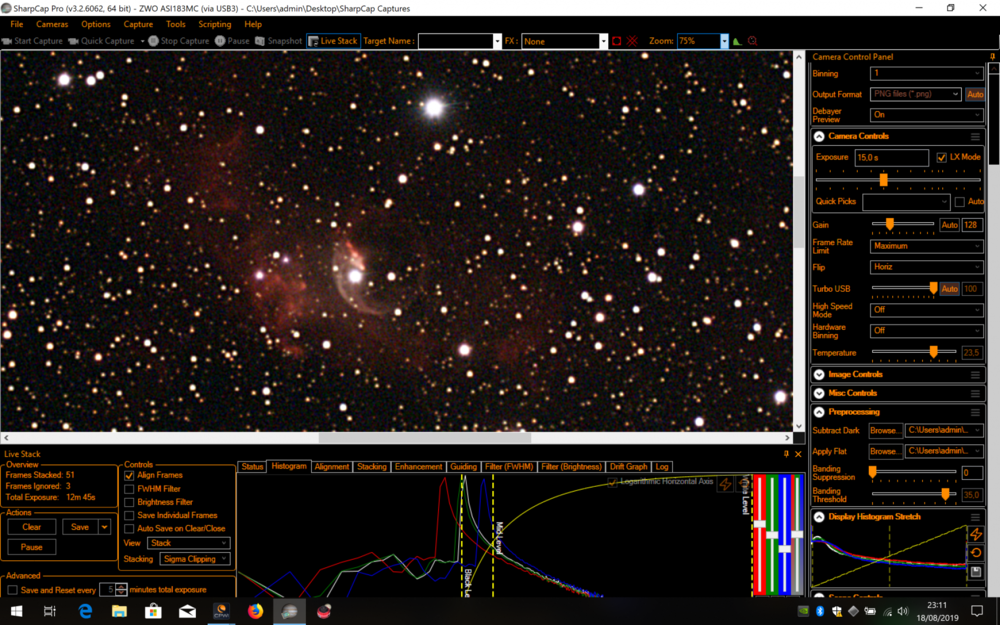Screen dimensions: 1000x625
Task: Enable Save and Reset every checkbox
Action: click(x=12, y=590)
